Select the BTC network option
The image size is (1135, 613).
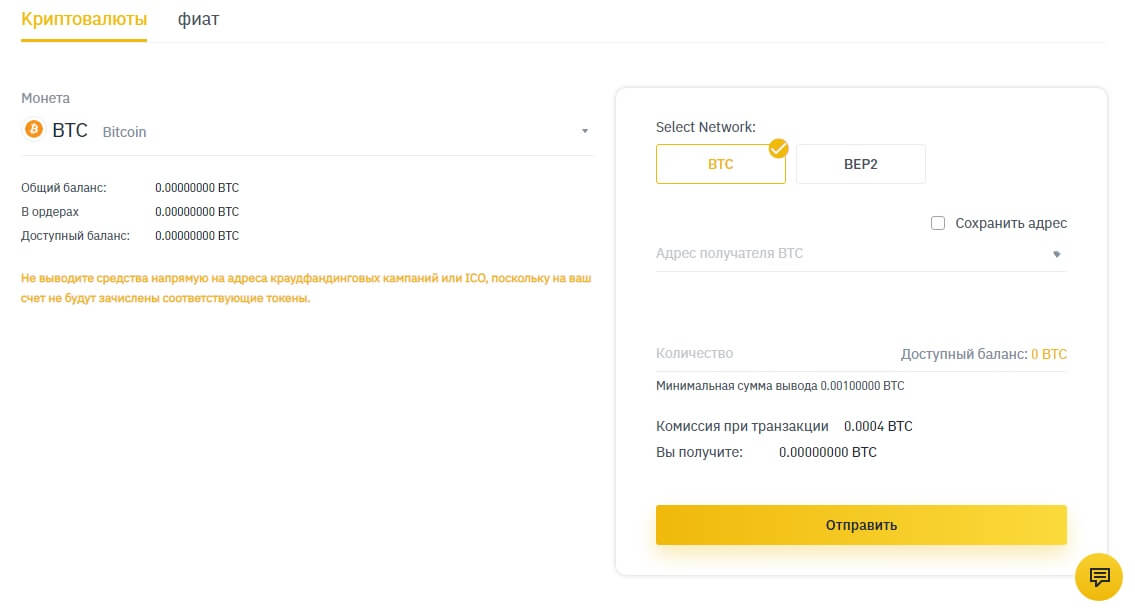(x=720, y=164)
